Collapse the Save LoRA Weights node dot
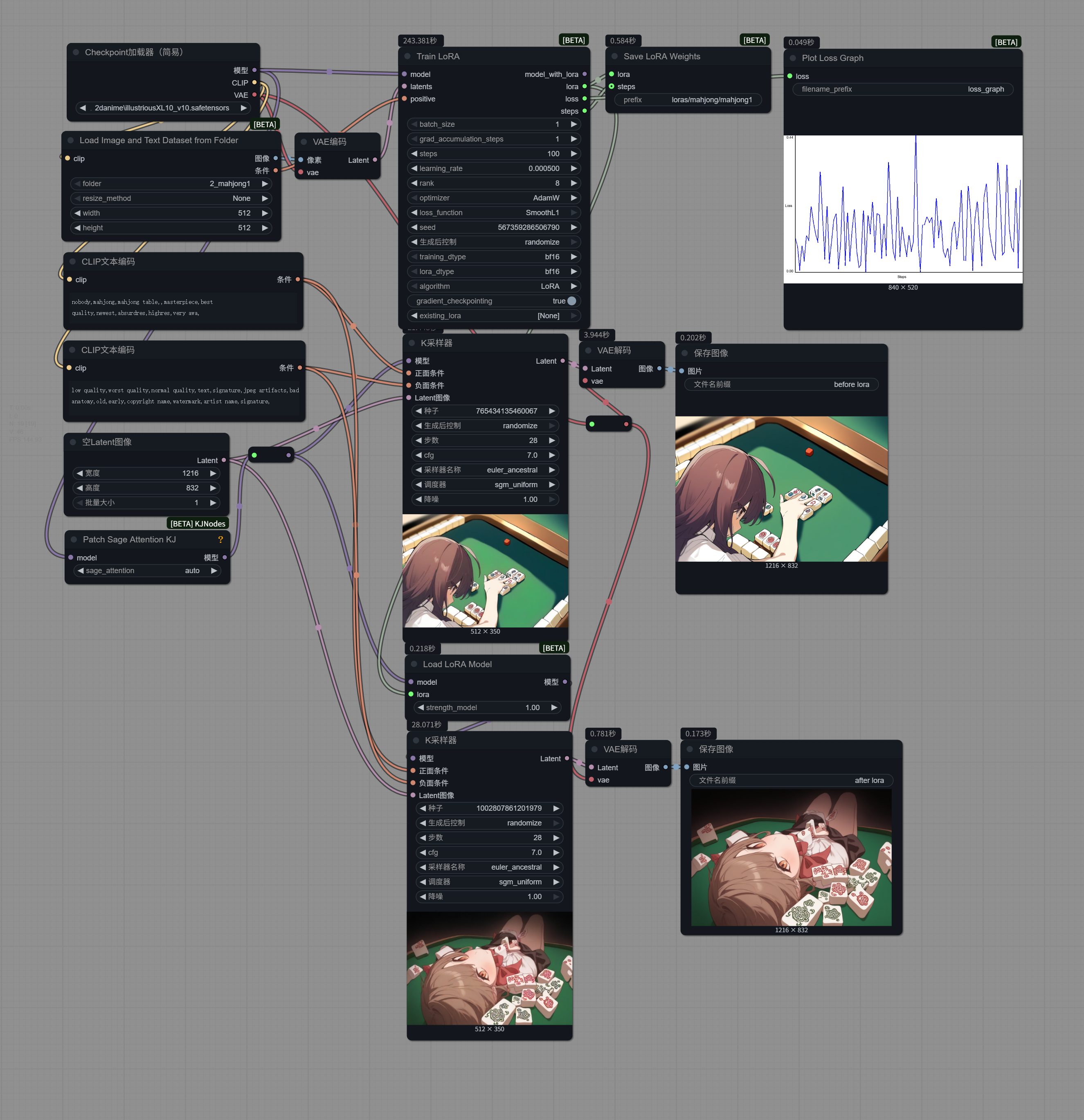This screenshot has height=1120, width=1084. (615, 56)
